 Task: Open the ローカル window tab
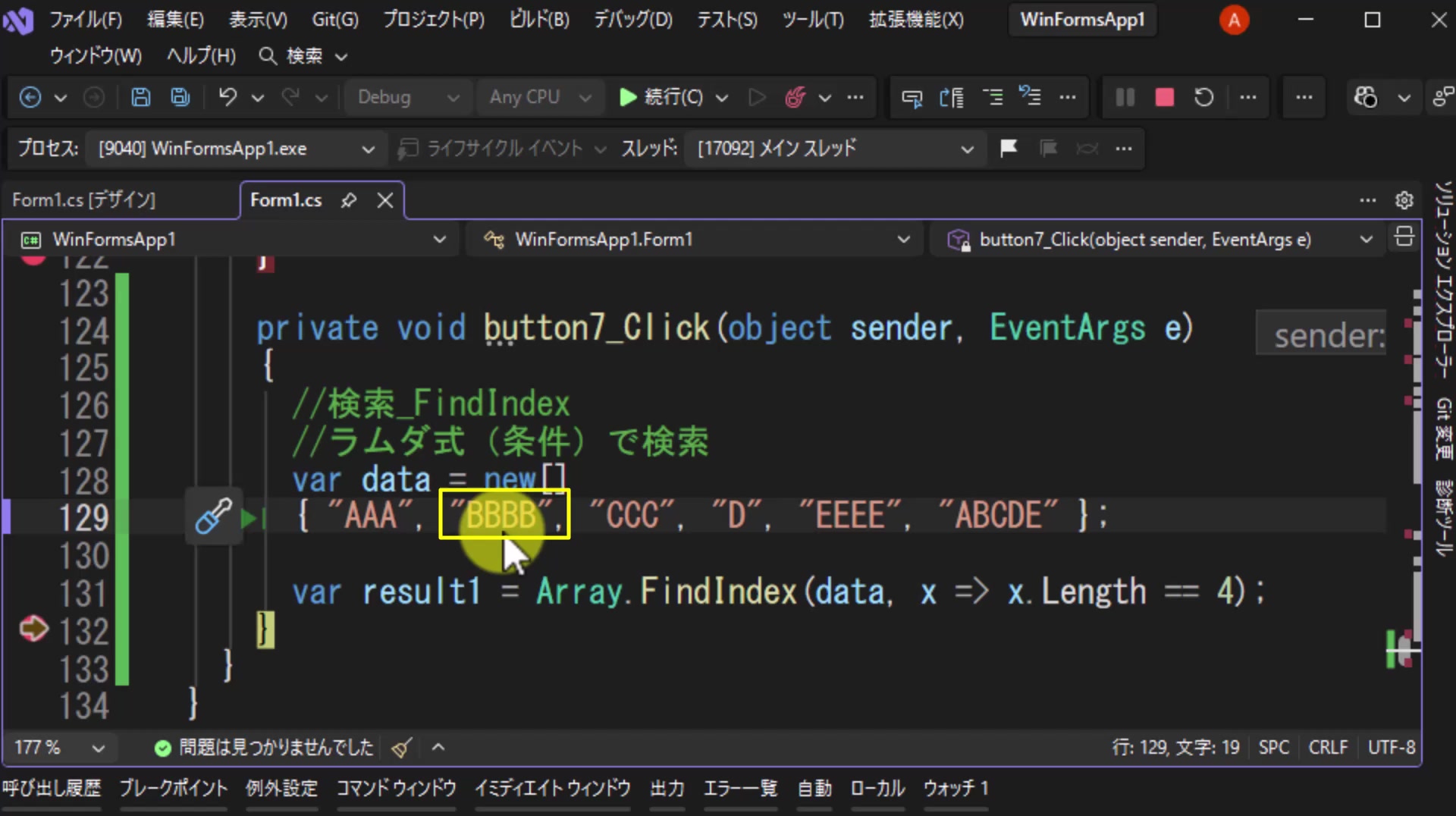tap(877, 789)
